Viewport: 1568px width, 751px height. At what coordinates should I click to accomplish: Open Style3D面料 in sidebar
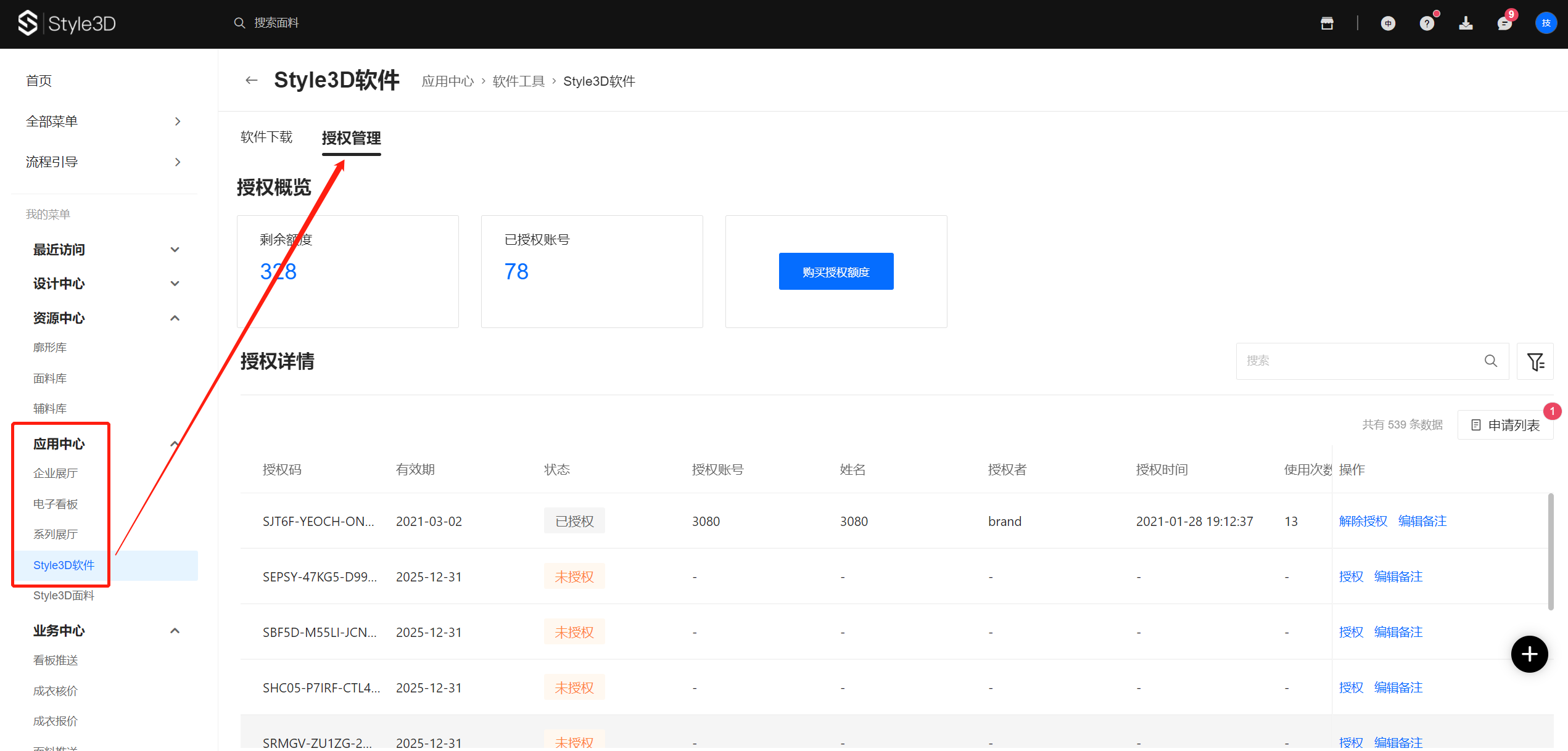tap(64, 596)
